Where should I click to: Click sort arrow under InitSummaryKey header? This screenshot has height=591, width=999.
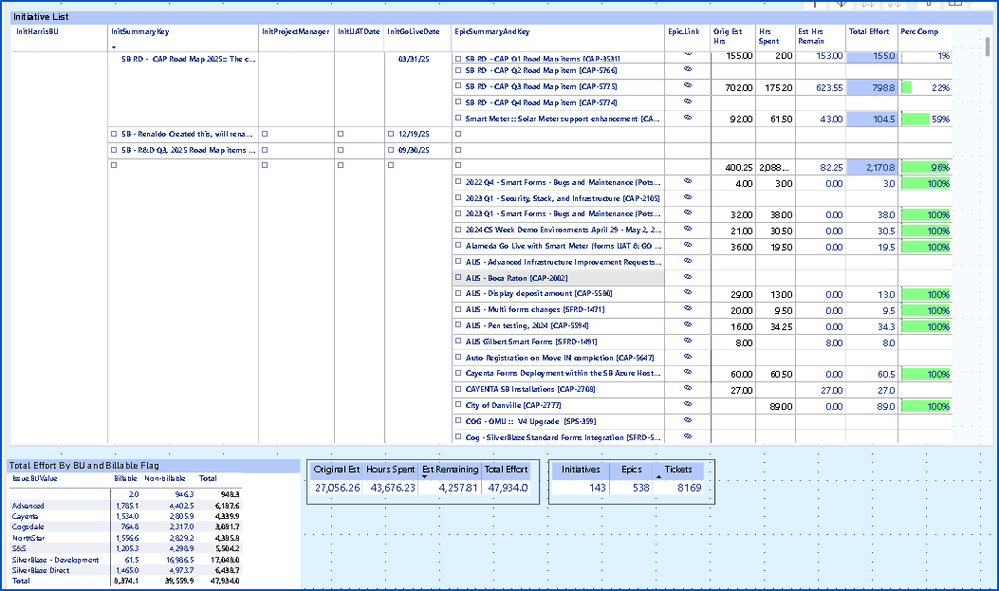click(x=114, y=47)
